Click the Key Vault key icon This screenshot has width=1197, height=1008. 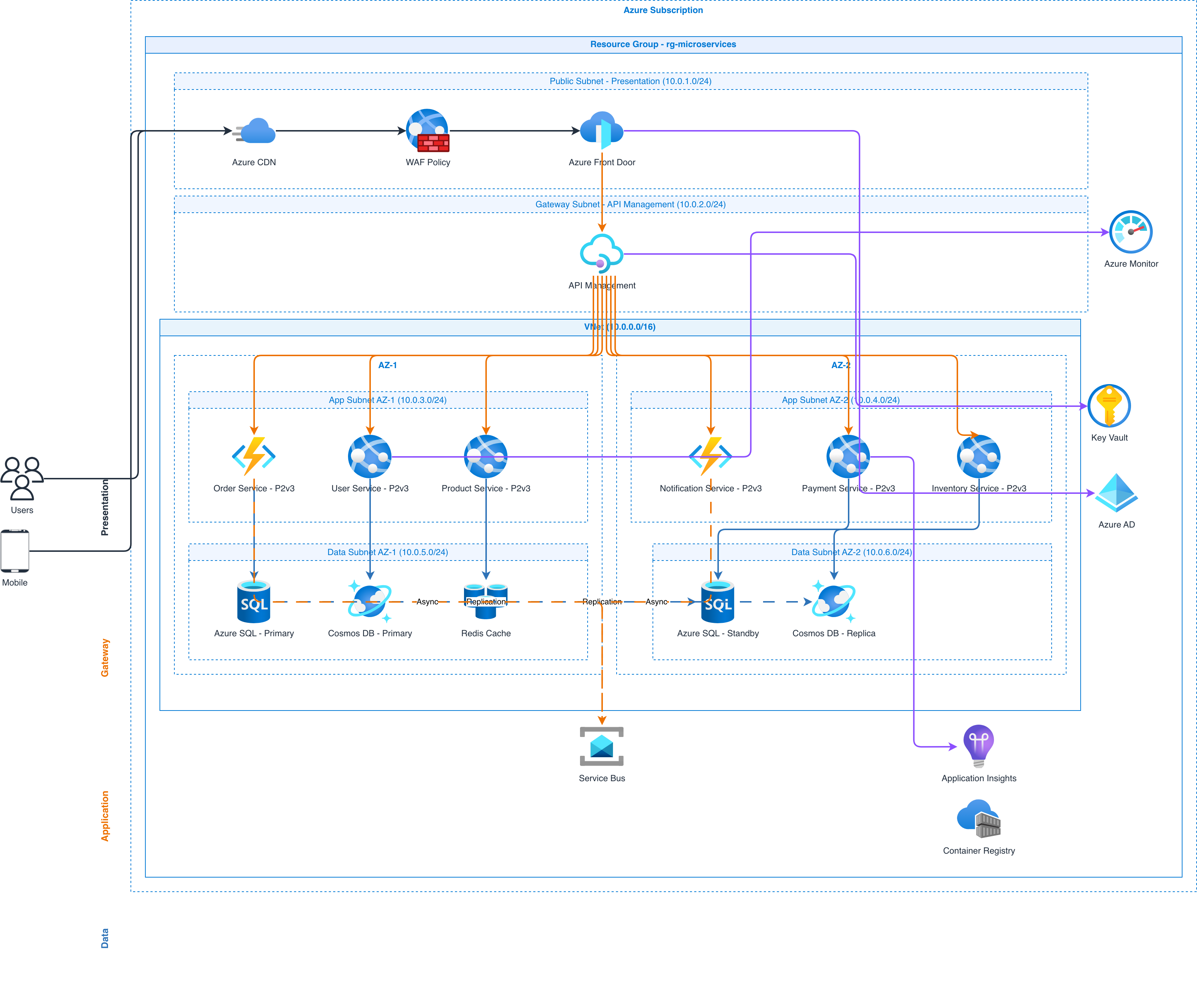click(x=1109, y=406)
